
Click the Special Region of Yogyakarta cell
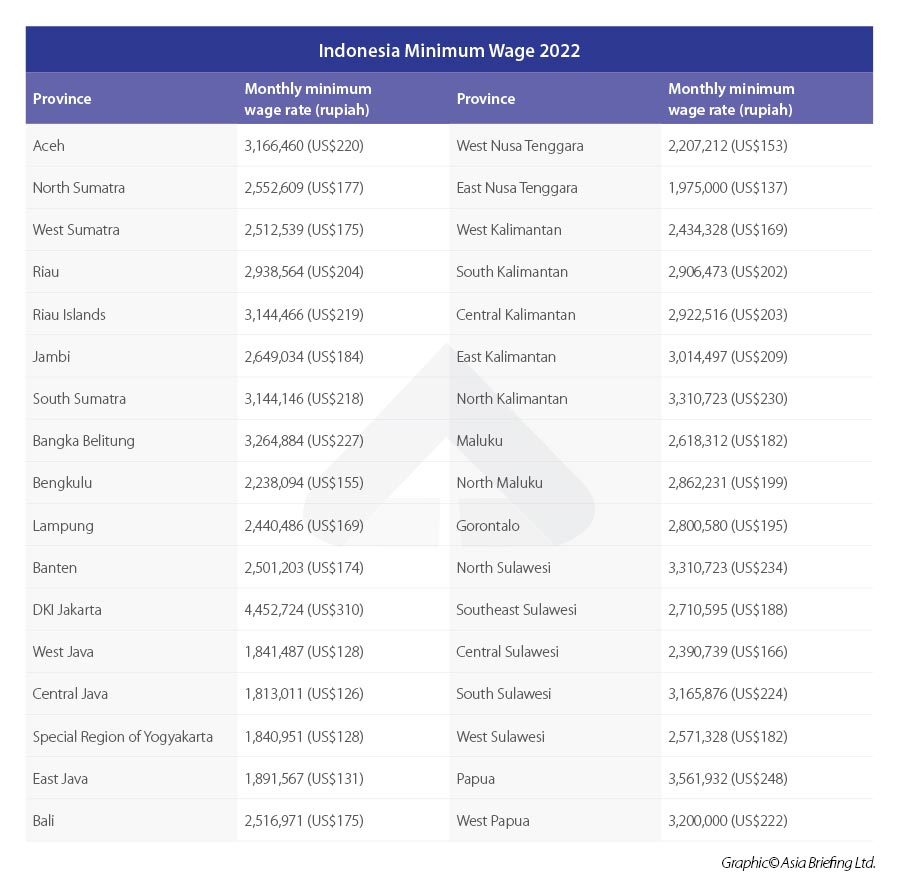122,737
